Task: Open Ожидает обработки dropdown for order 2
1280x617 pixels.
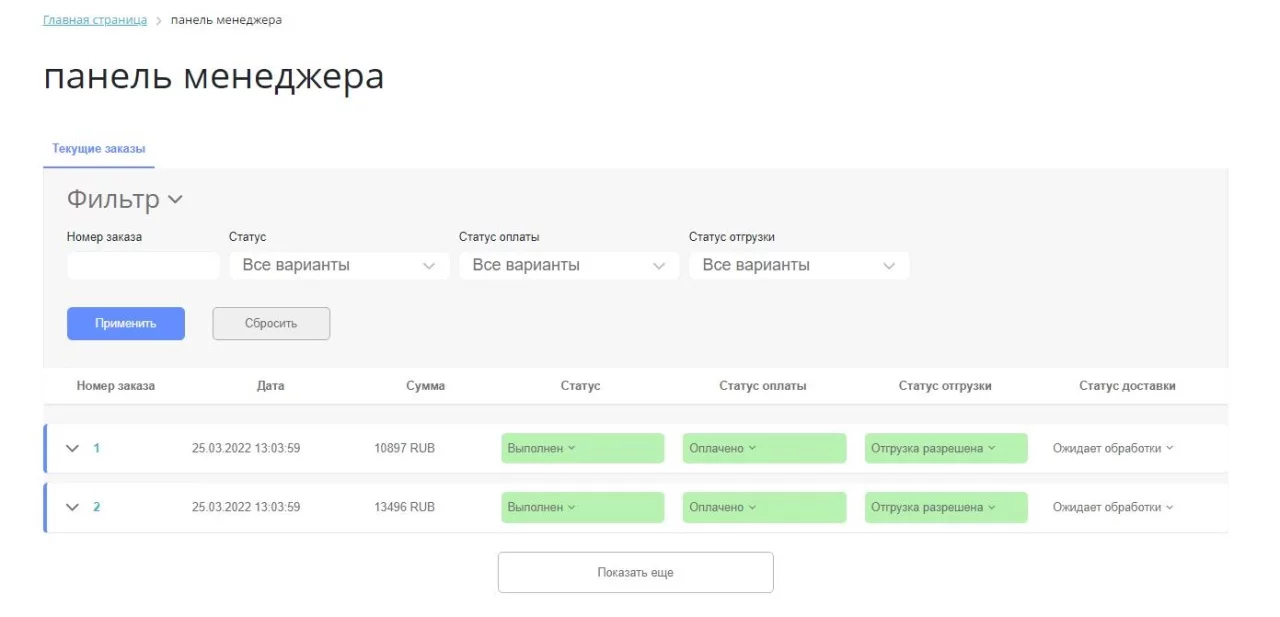Action: click(1113, 508)
